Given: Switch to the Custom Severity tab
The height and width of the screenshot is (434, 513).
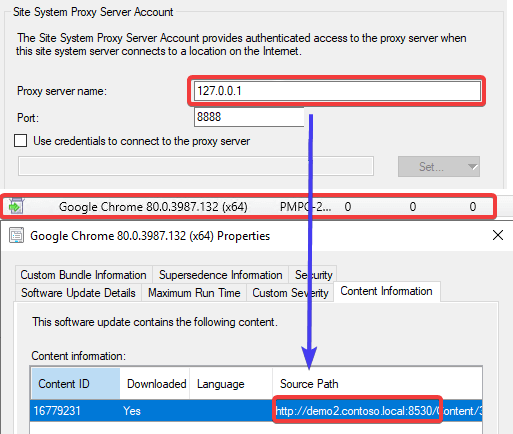Looking at the screenshot, I should pos(290,293).
